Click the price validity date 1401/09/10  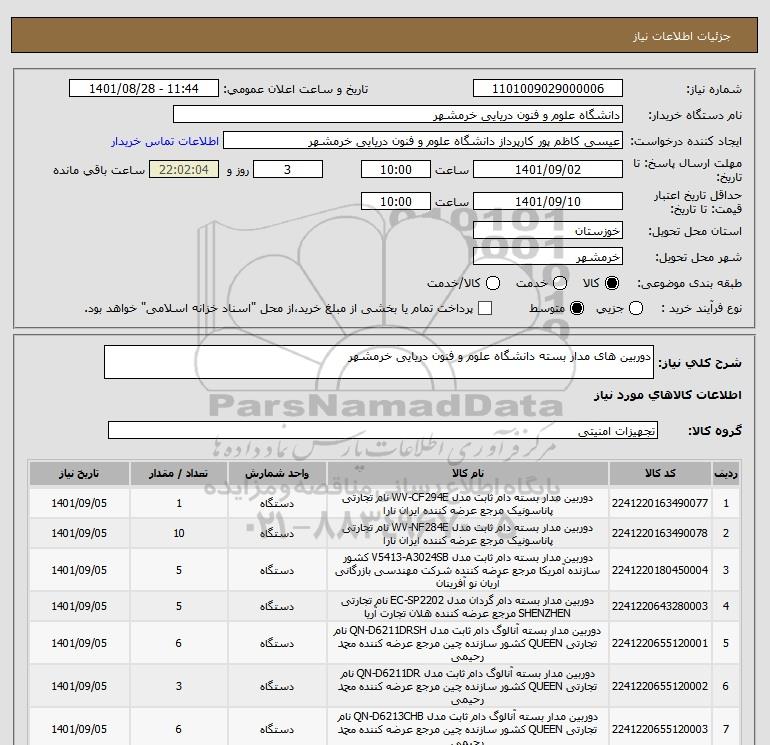coord(548,201)
